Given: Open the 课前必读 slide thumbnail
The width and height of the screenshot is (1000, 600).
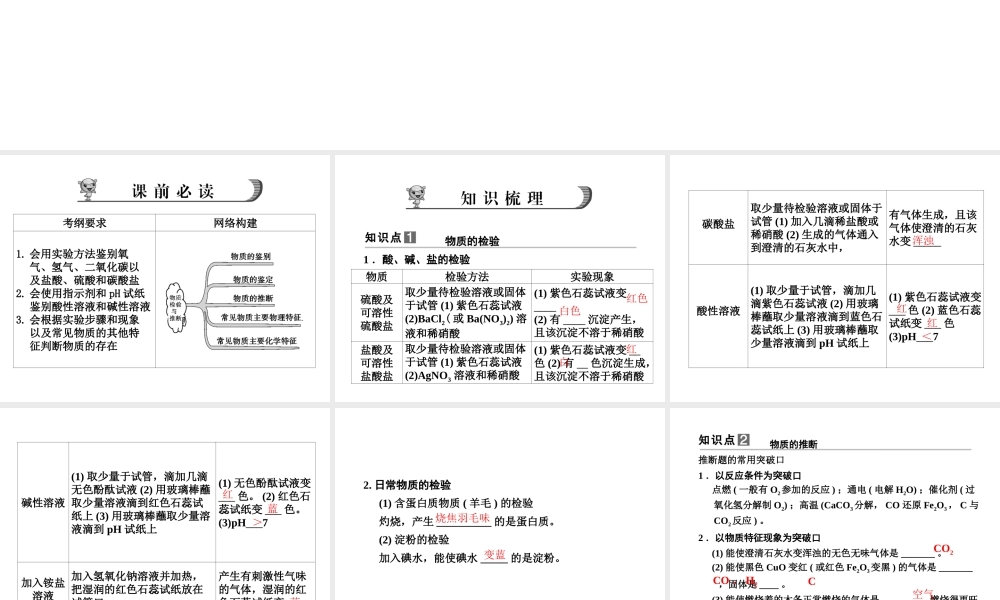Looking at the screenshot, I should (x=165, y=279).
